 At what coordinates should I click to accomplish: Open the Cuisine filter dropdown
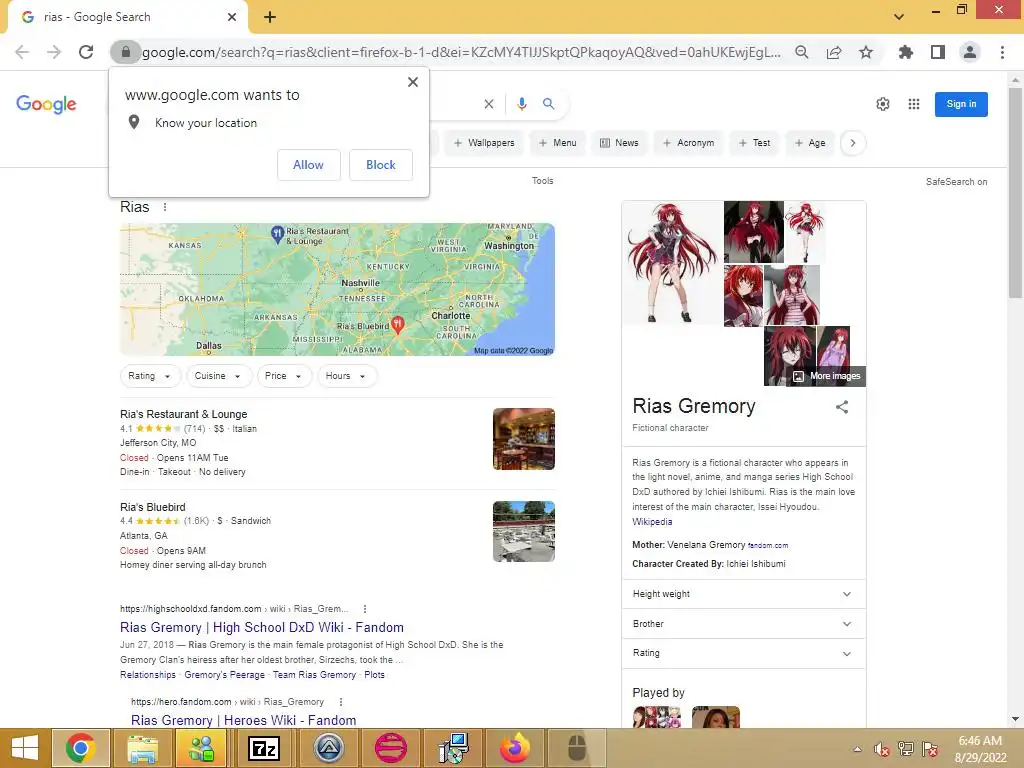point(218,376)
